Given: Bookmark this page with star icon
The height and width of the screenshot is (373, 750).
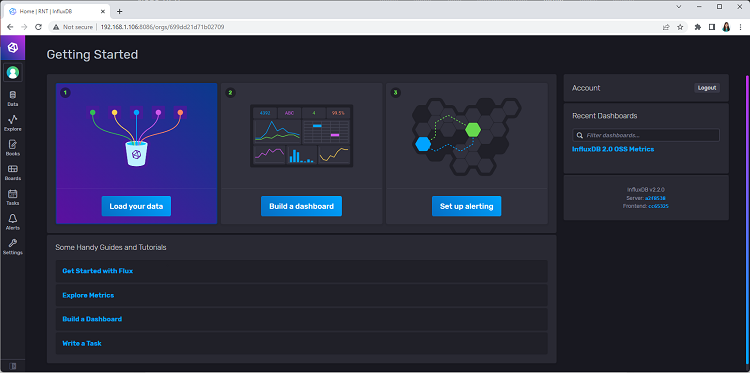Looking at the screenshot, I should 680,27.
